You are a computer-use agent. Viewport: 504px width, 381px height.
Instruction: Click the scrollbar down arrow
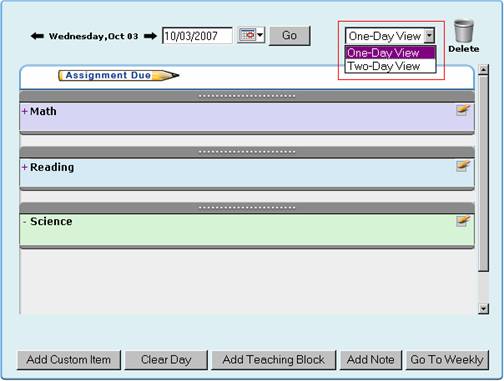(483, 309)
